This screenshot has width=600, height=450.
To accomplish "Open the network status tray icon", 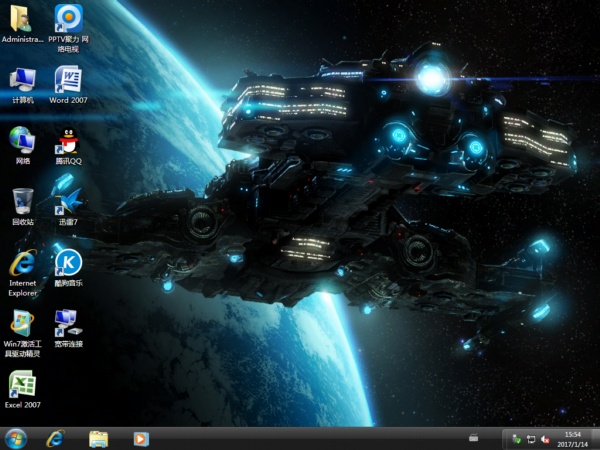I will pos(531,439).
